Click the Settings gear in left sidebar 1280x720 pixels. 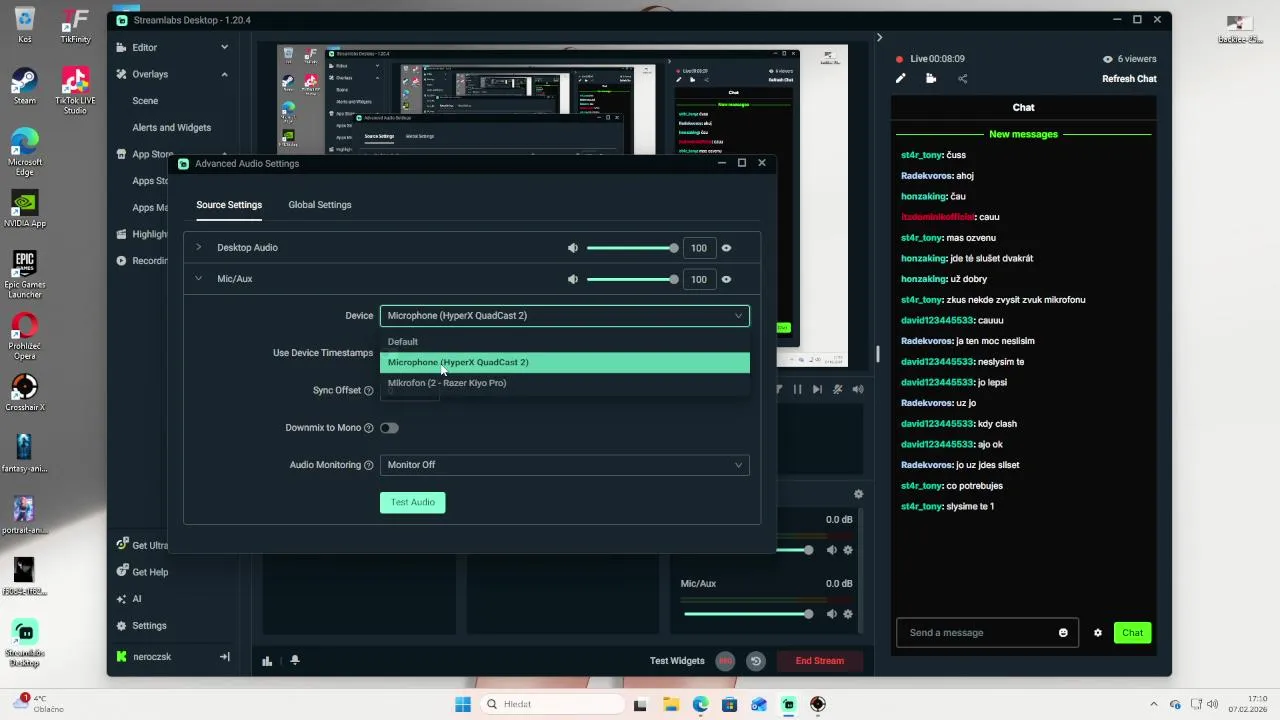click(x=121, y=626)
